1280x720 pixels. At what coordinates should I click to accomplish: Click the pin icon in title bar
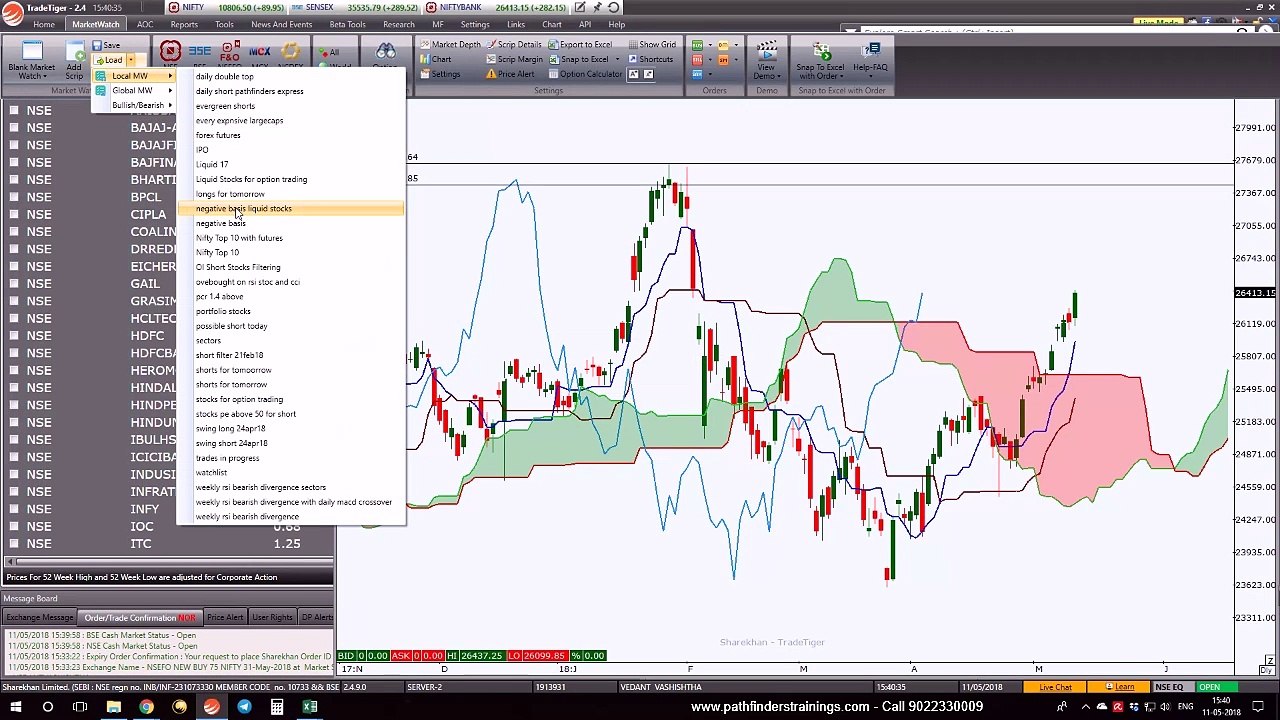[x=596, y=7]
